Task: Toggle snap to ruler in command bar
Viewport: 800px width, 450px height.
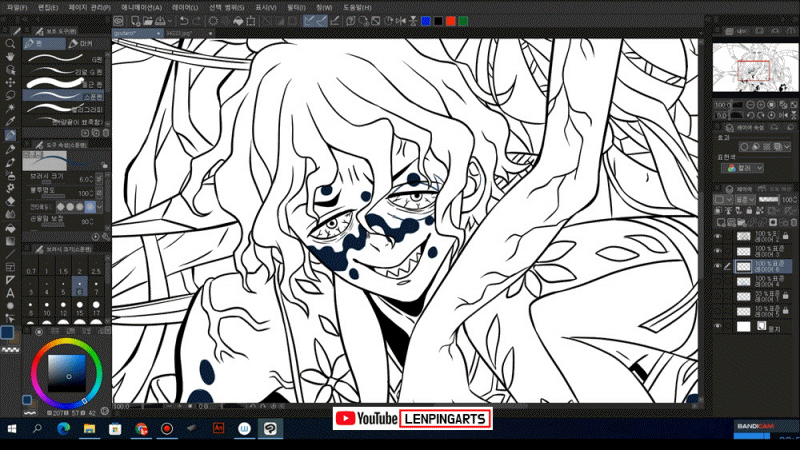Action: 309,21
